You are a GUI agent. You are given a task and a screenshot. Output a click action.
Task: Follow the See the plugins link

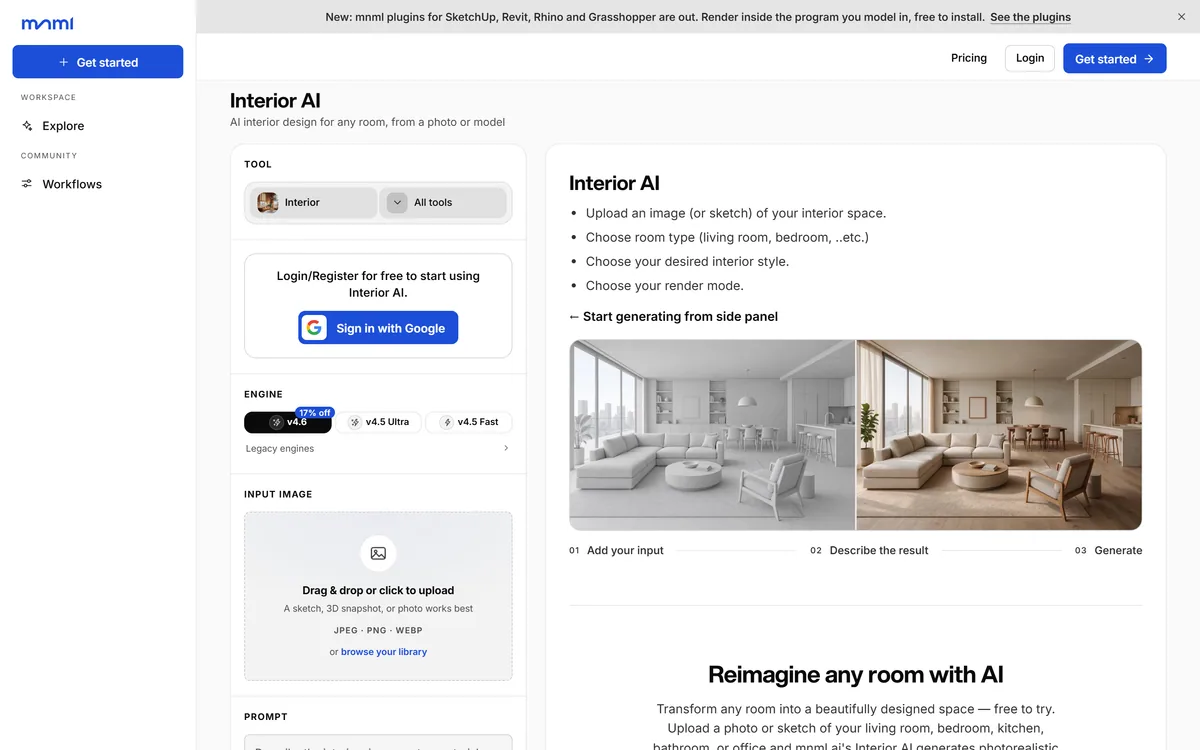point(1030,17)
